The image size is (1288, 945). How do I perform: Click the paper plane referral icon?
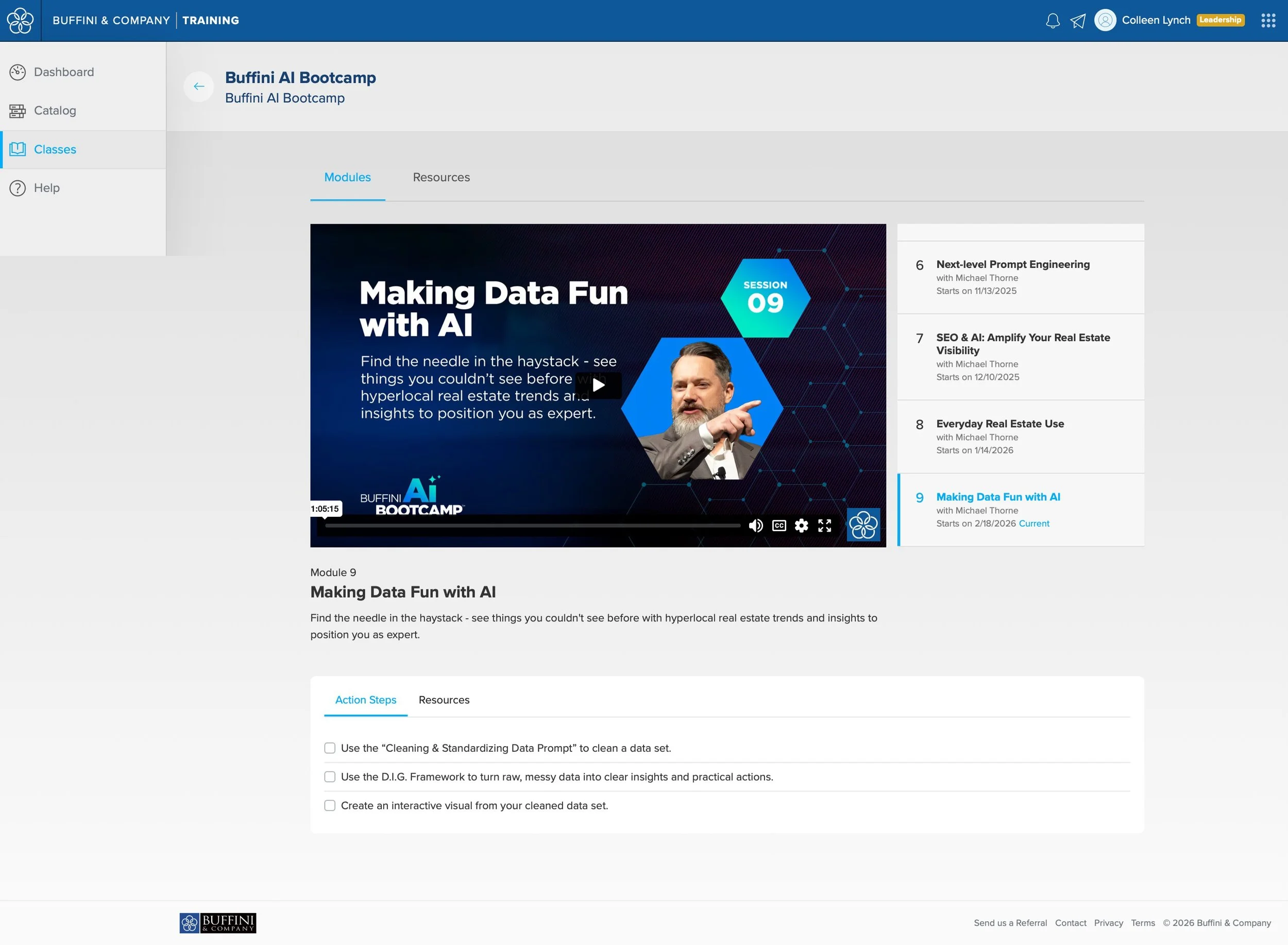(1077, 21)
